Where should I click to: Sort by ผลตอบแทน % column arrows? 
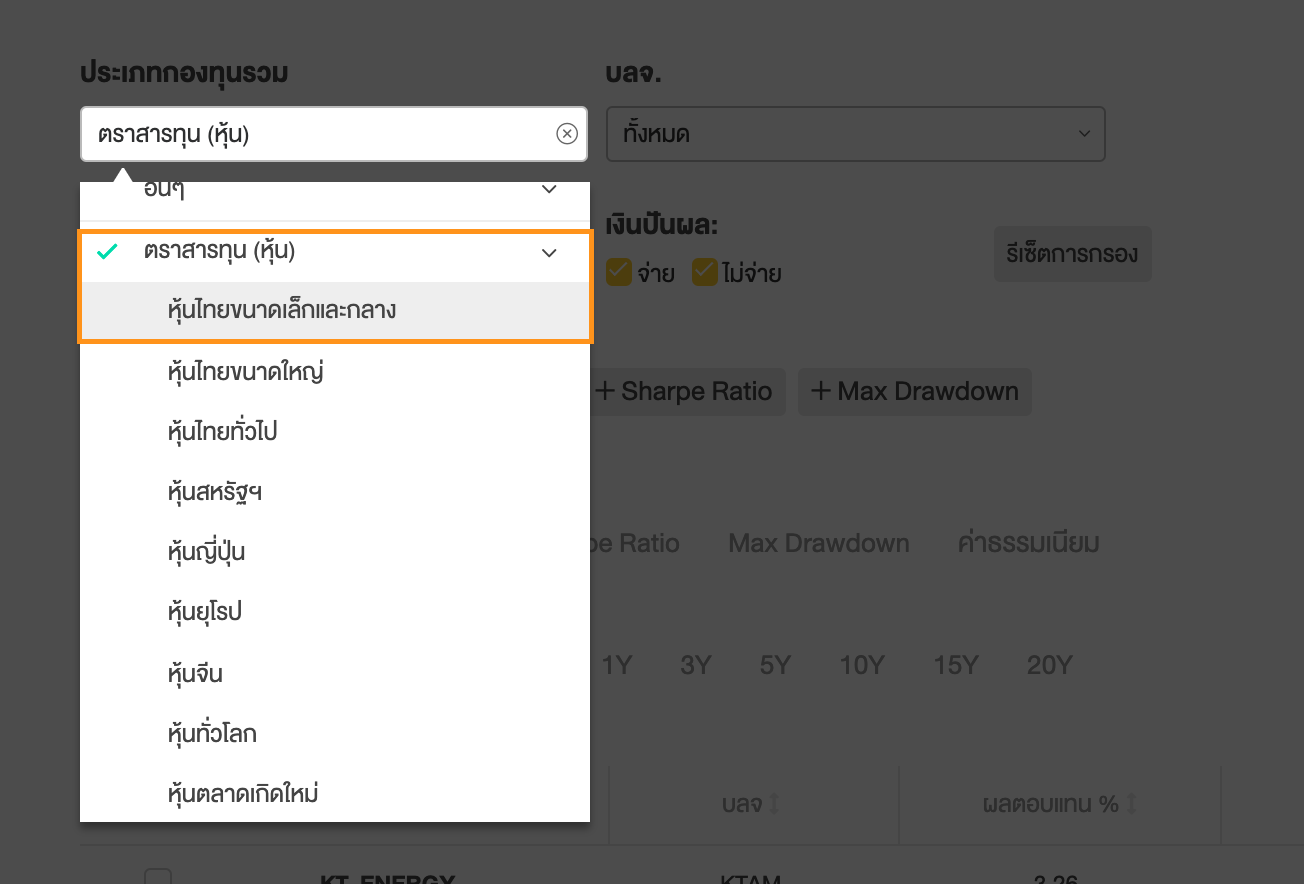coord(1133,804)
